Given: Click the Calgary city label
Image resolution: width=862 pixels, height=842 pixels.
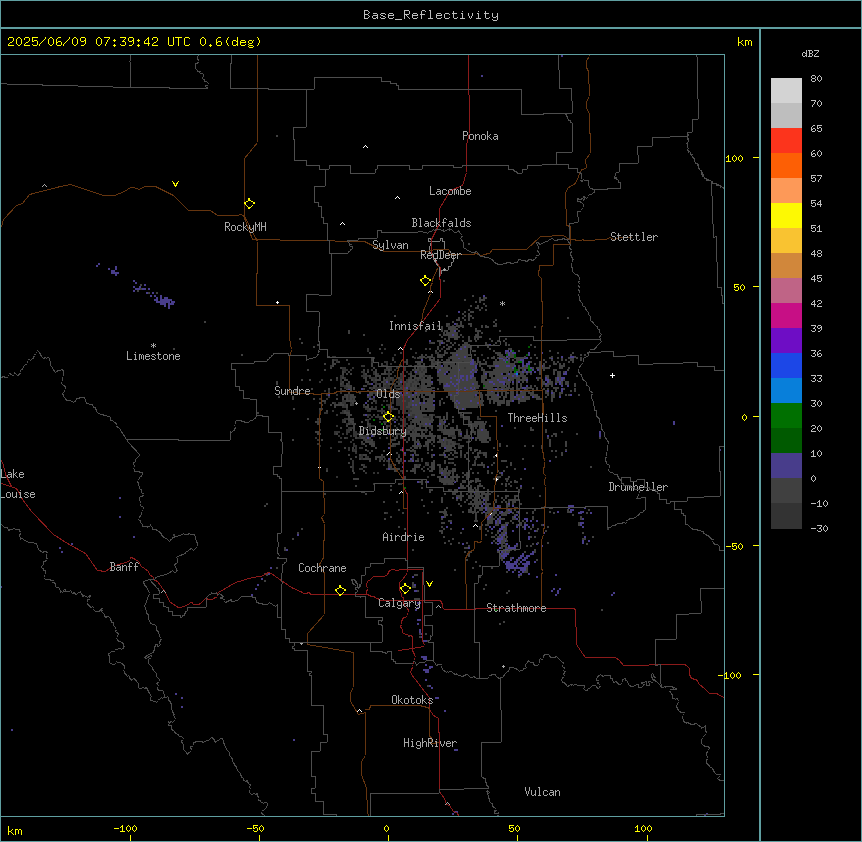Looking at the screenshot, I should (x=399, y=603).
